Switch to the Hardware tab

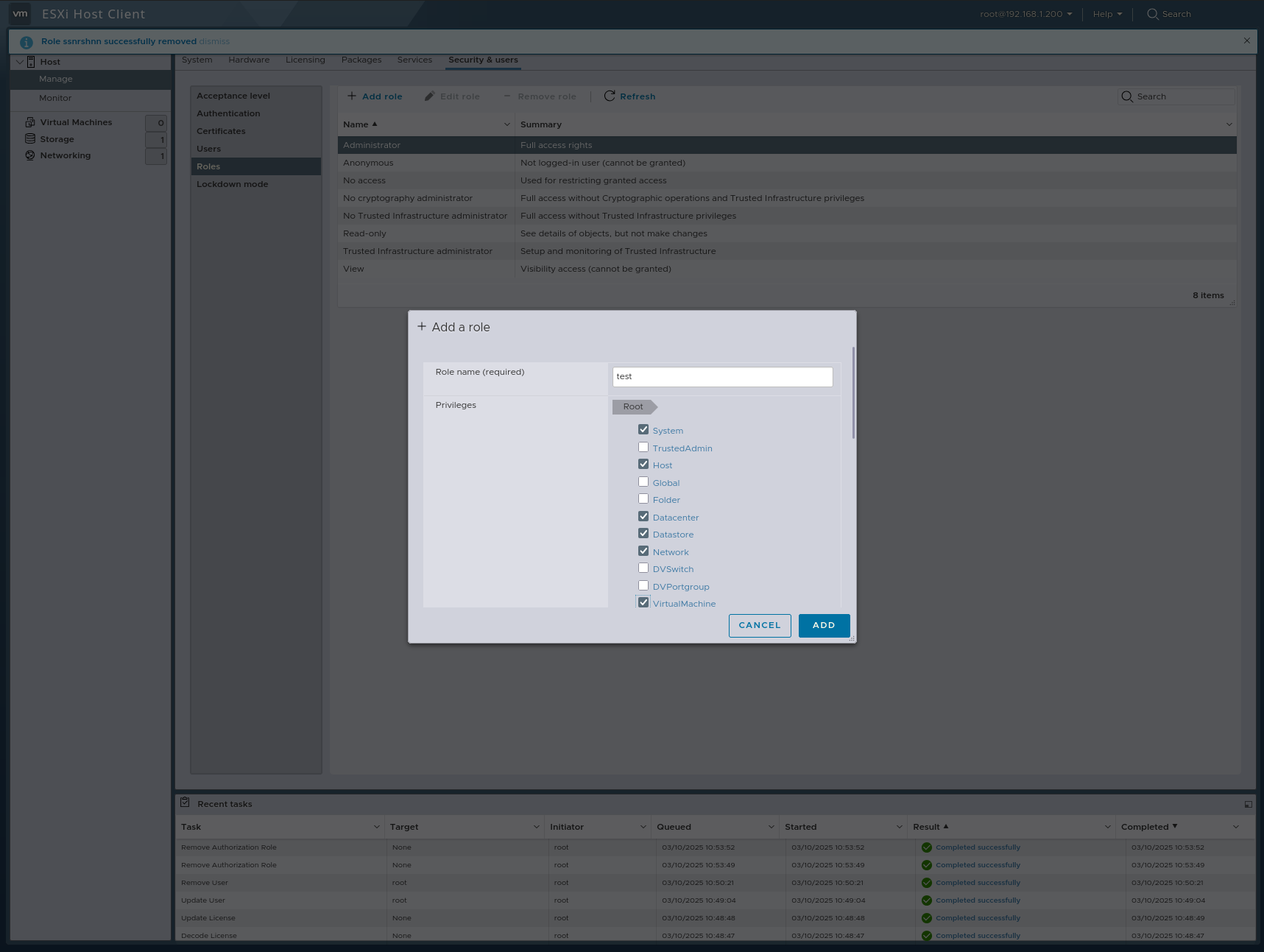coord(249,60)
